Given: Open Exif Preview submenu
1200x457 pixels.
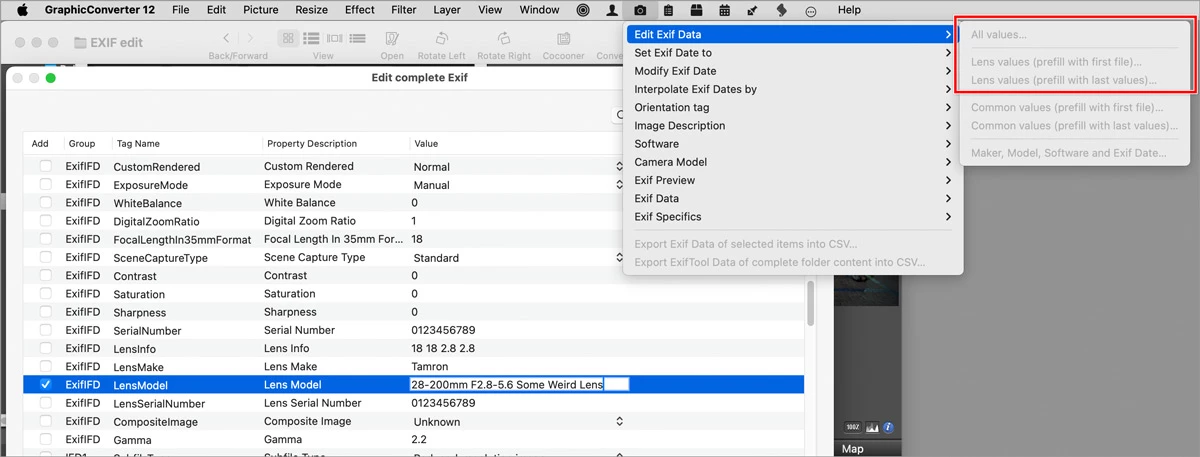Looking at the screenshot, I should click(x=792, y=180).
